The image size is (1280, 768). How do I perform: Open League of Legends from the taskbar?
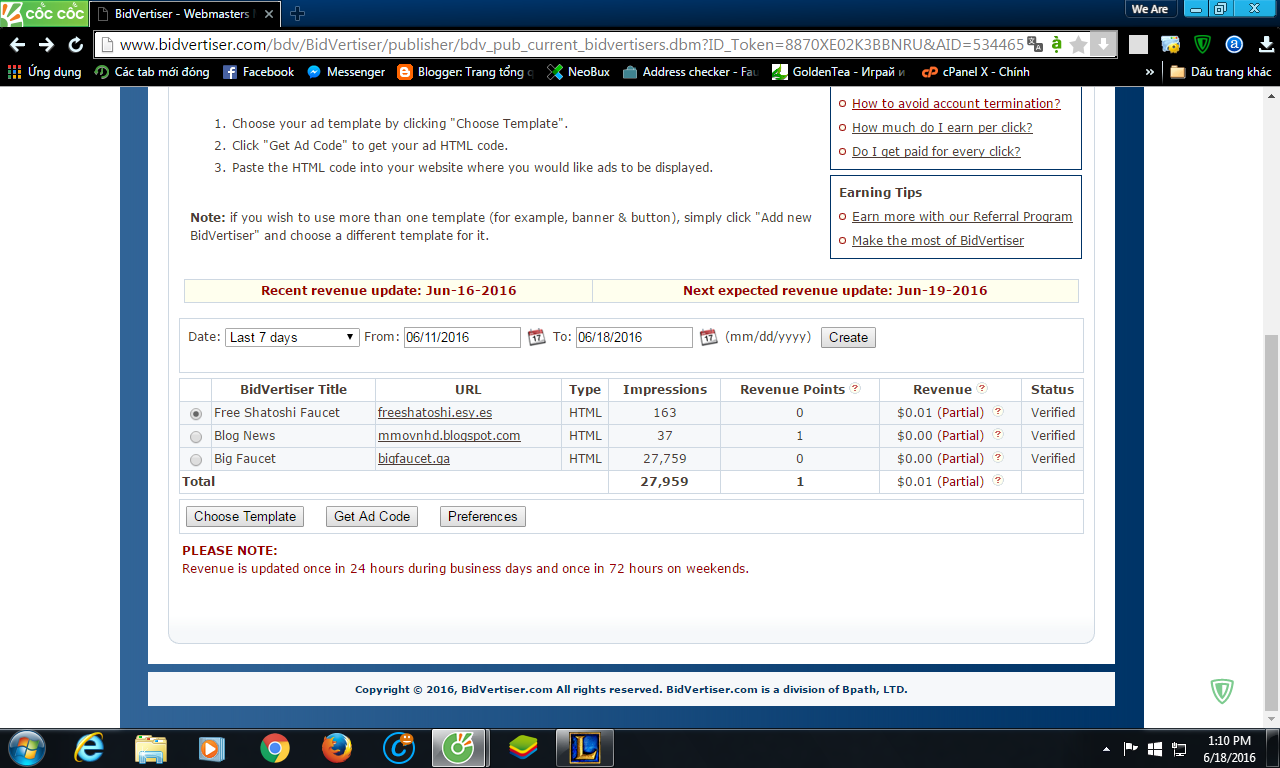[x=585, y=748]
